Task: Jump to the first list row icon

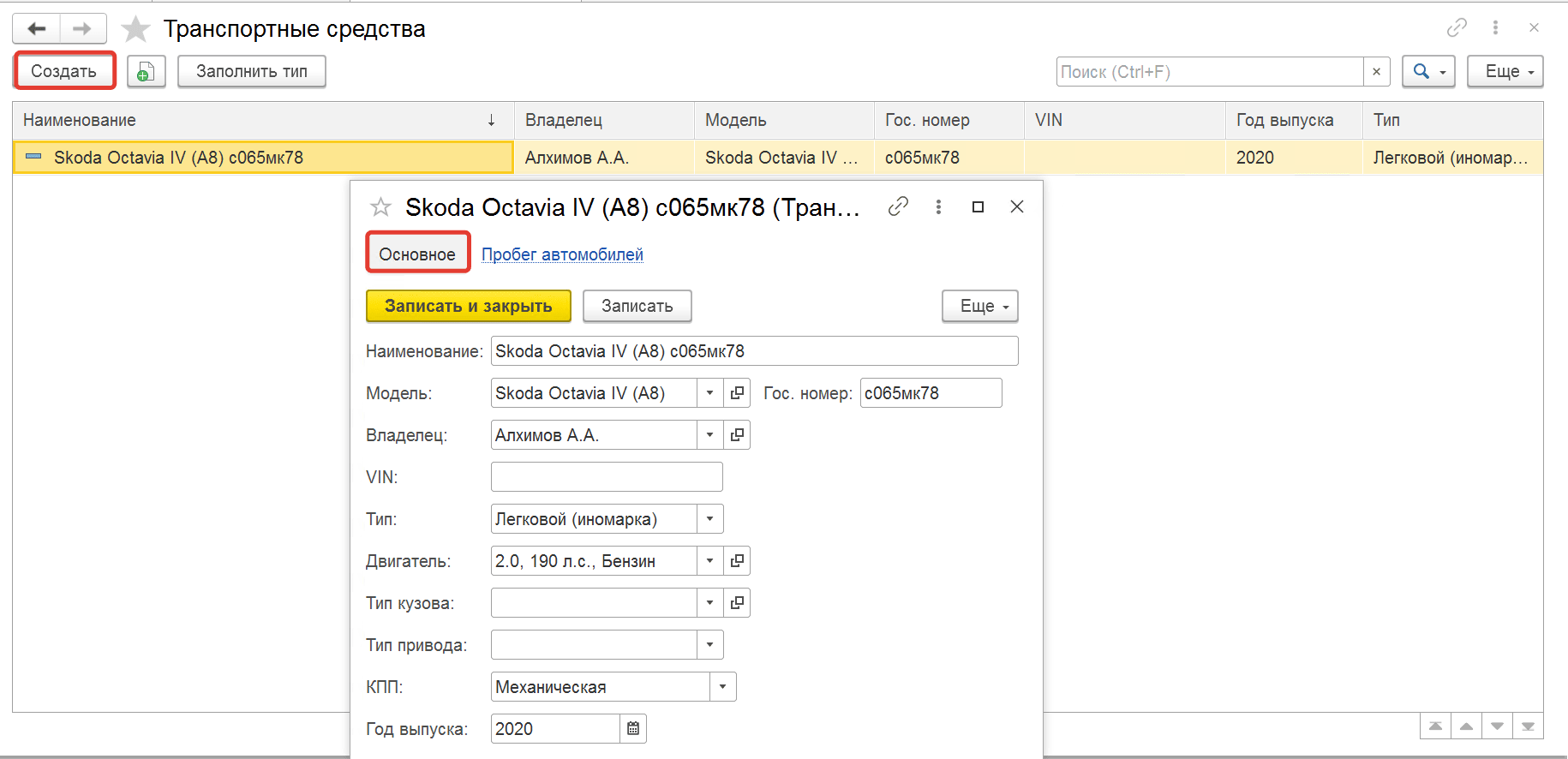Action: click(x=1435, y=726)
